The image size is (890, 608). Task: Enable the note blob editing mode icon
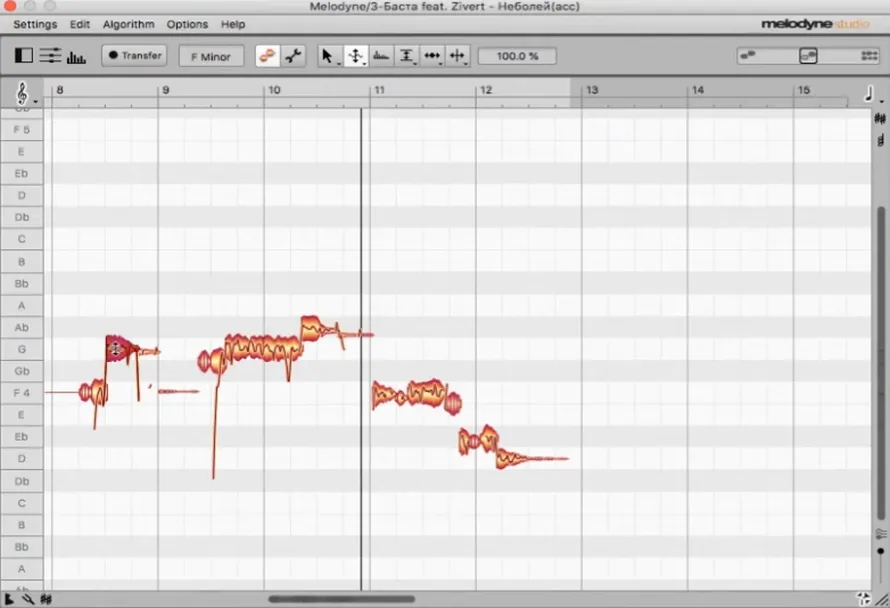[267, 56]
